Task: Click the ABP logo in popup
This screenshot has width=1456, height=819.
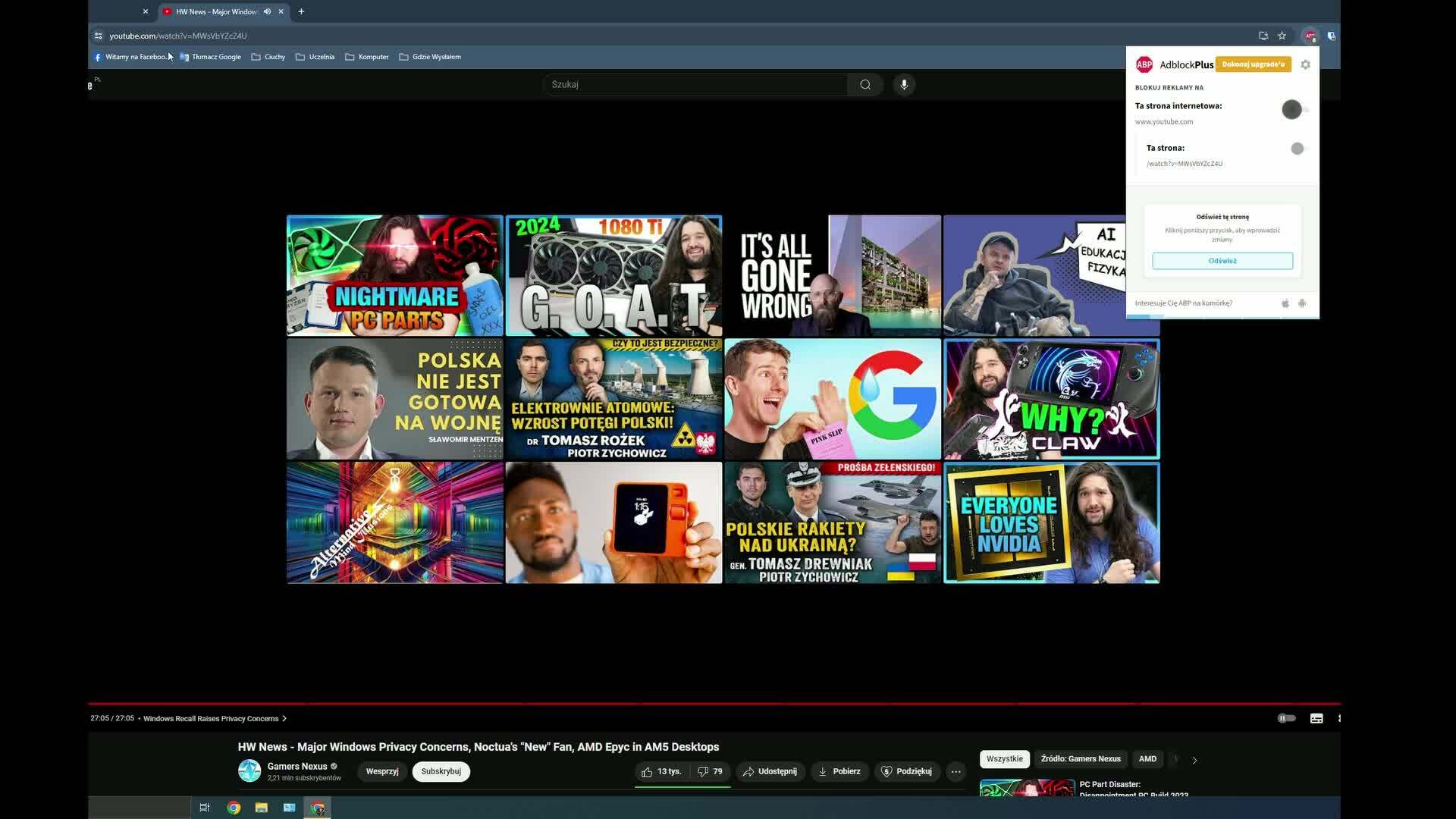Action: (1144, 64)
